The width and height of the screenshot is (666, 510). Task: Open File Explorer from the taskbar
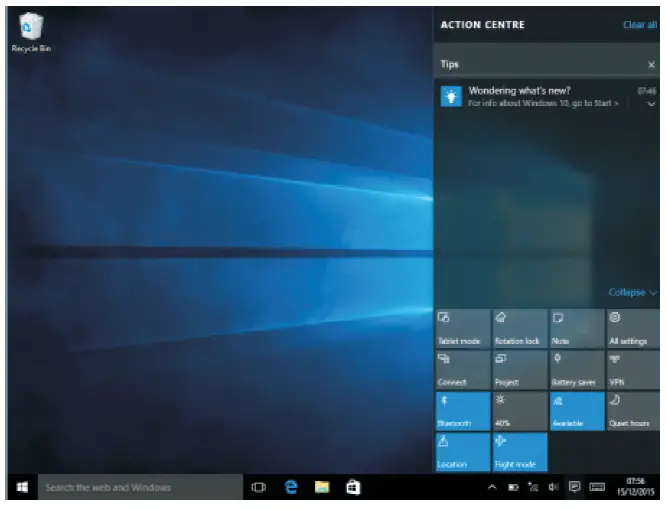pos(322,487)
